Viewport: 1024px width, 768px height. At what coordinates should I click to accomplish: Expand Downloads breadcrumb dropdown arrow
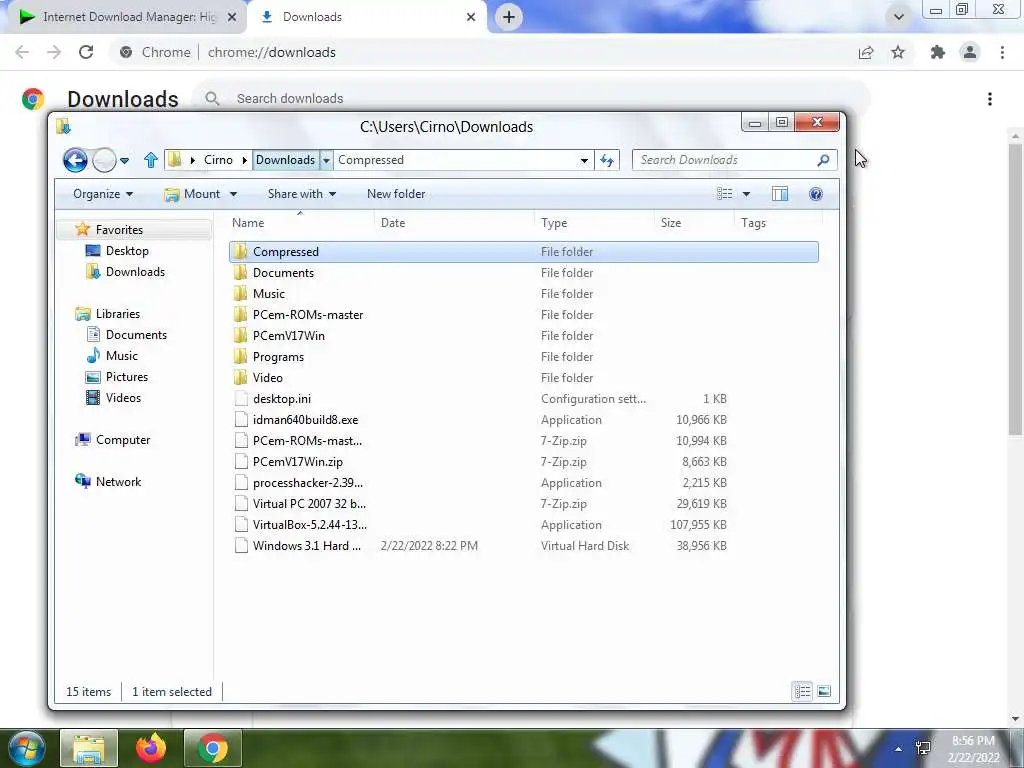pos(326,160)
